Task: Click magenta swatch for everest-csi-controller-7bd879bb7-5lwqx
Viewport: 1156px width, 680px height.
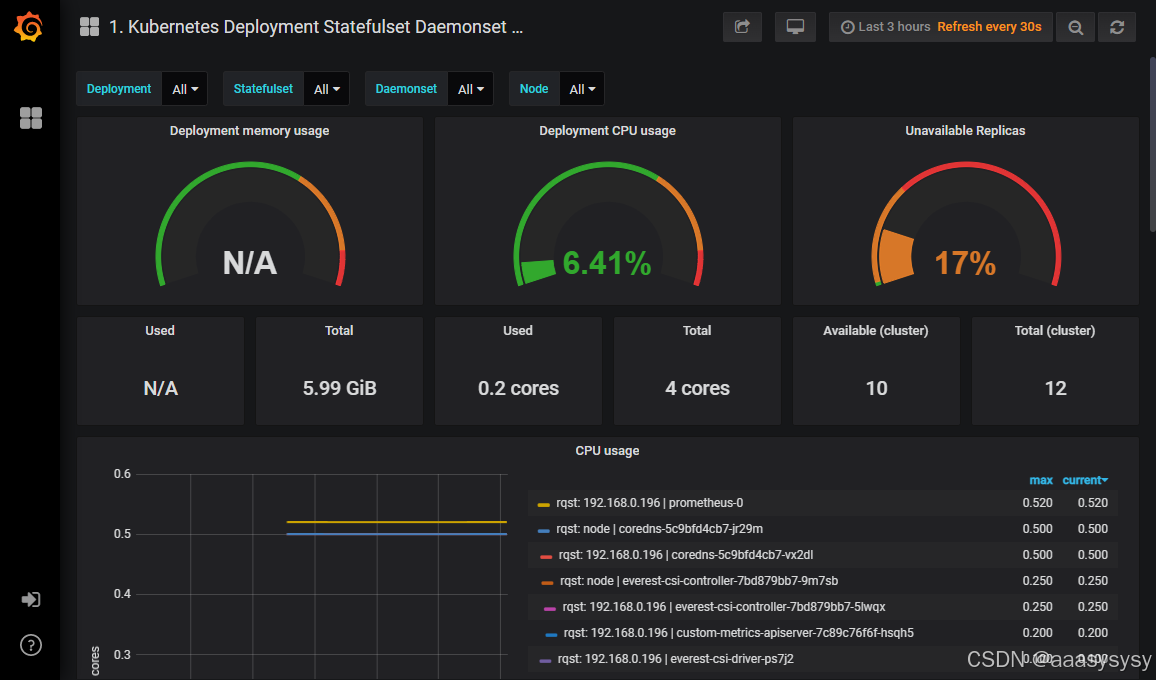Action: (549, 608)
